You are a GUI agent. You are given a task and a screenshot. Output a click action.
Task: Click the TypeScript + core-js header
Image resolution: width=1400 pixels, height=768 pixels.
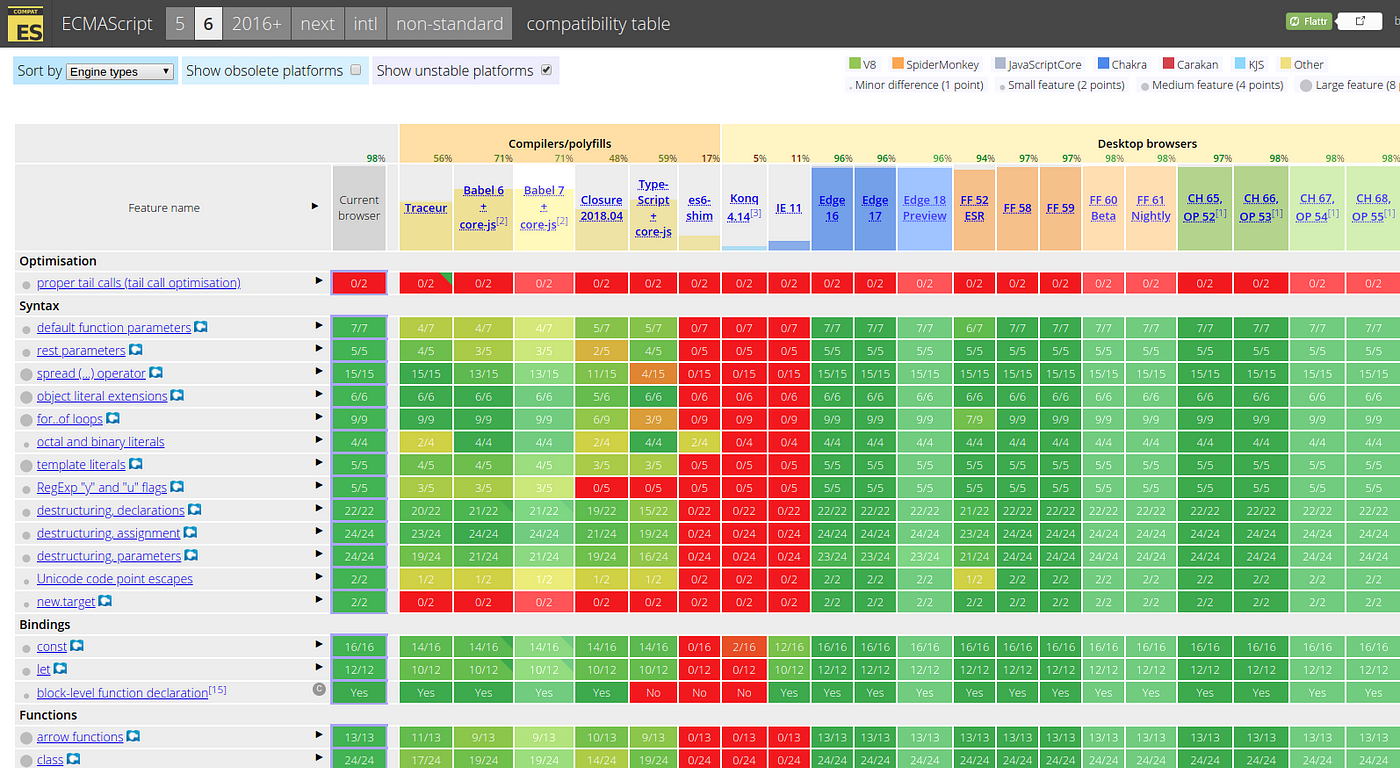(653, 208)
